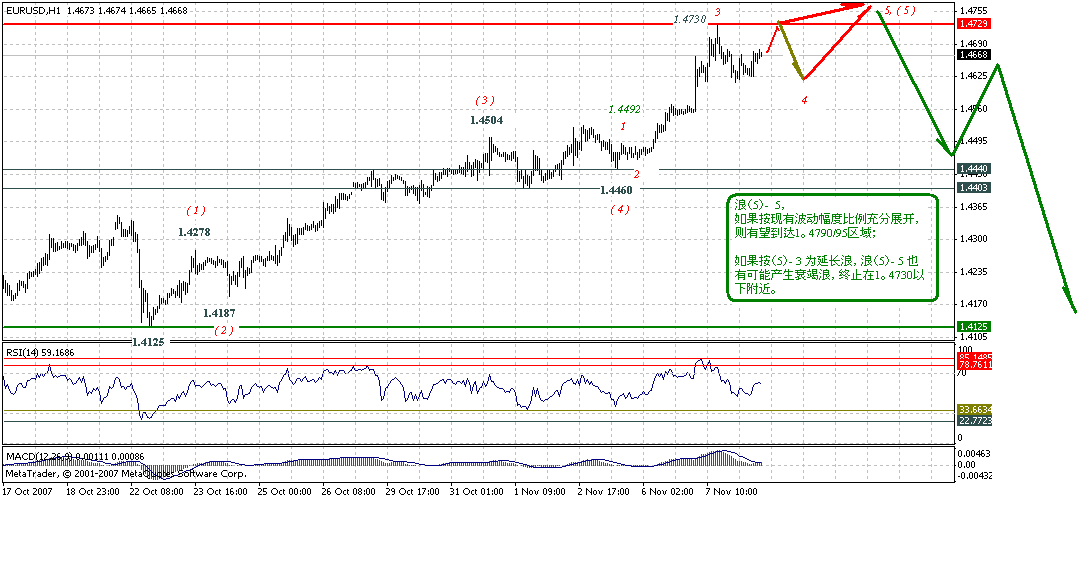This screenshot has width=1080, height=565.
Task: Click the gray 1.4403 level axis label
Action: point(973,187)
